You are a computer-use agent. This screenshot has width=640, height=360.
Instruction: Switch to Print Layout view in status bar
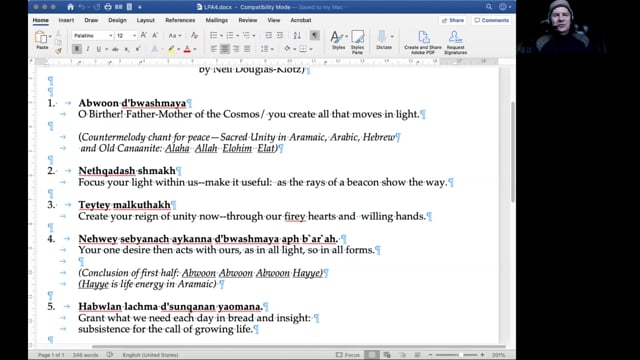click(x=371, y=355)
